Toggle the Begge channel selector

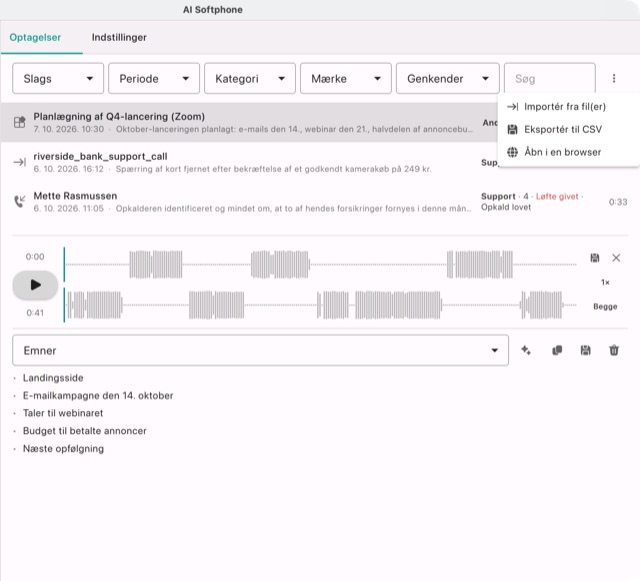pos(605,306)
